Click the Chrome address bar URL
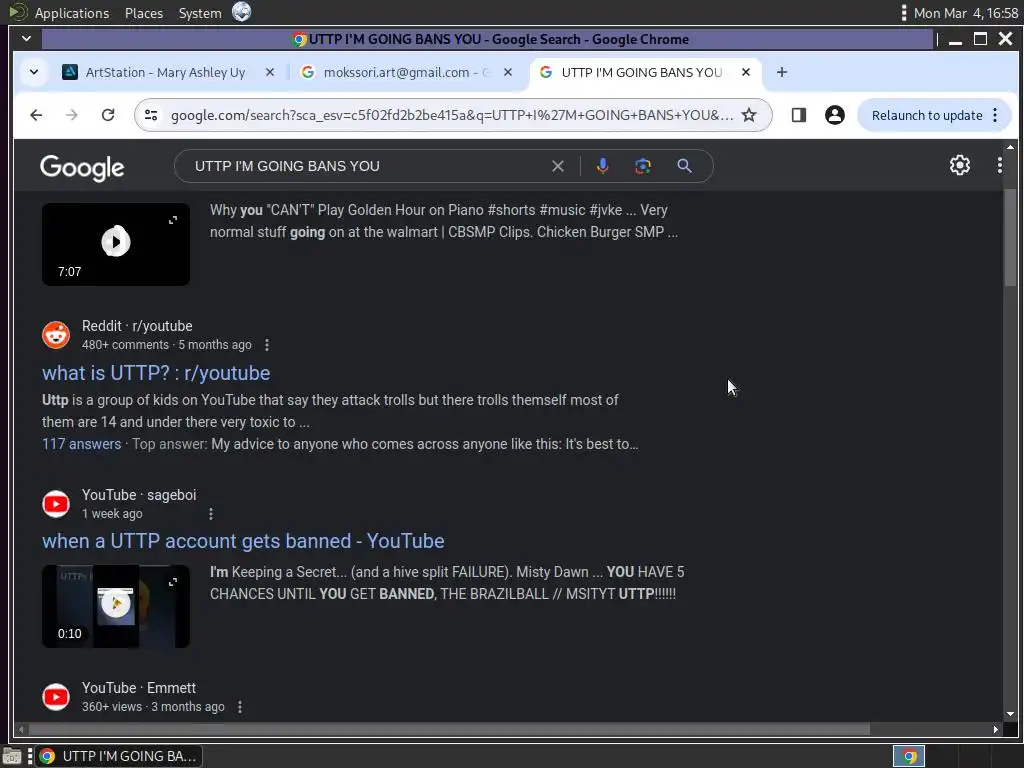The width and height of the screenshot is (1024, 768). [x=451, y=115]
